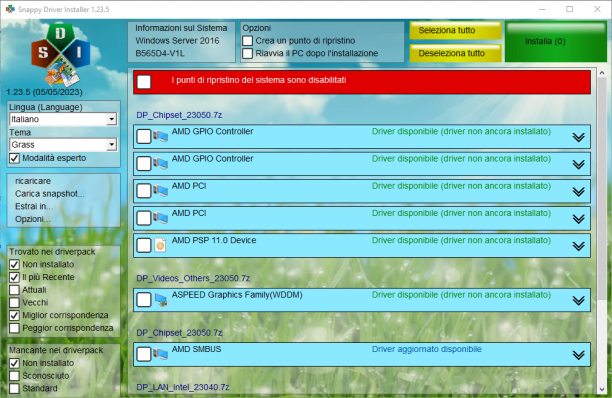Click the version text '1.23.5 (05/05/2023)'
Screen dimensions: 612x398
click(44, 92)
